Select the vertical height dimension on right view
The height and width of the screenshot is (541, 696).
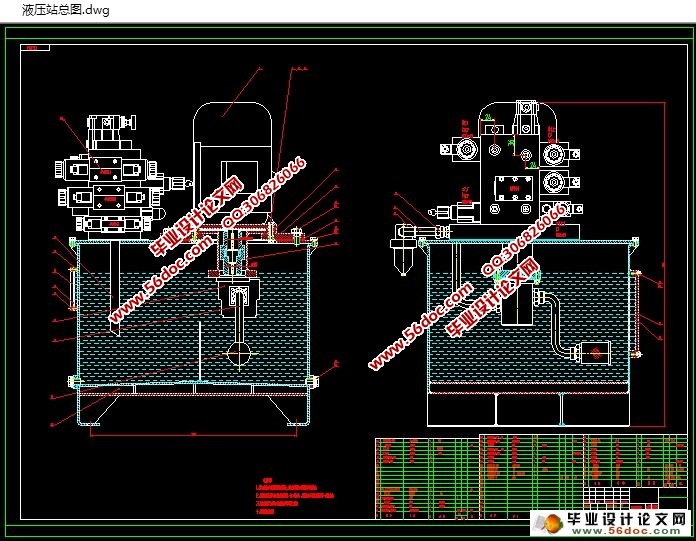(x=664, y=264)
